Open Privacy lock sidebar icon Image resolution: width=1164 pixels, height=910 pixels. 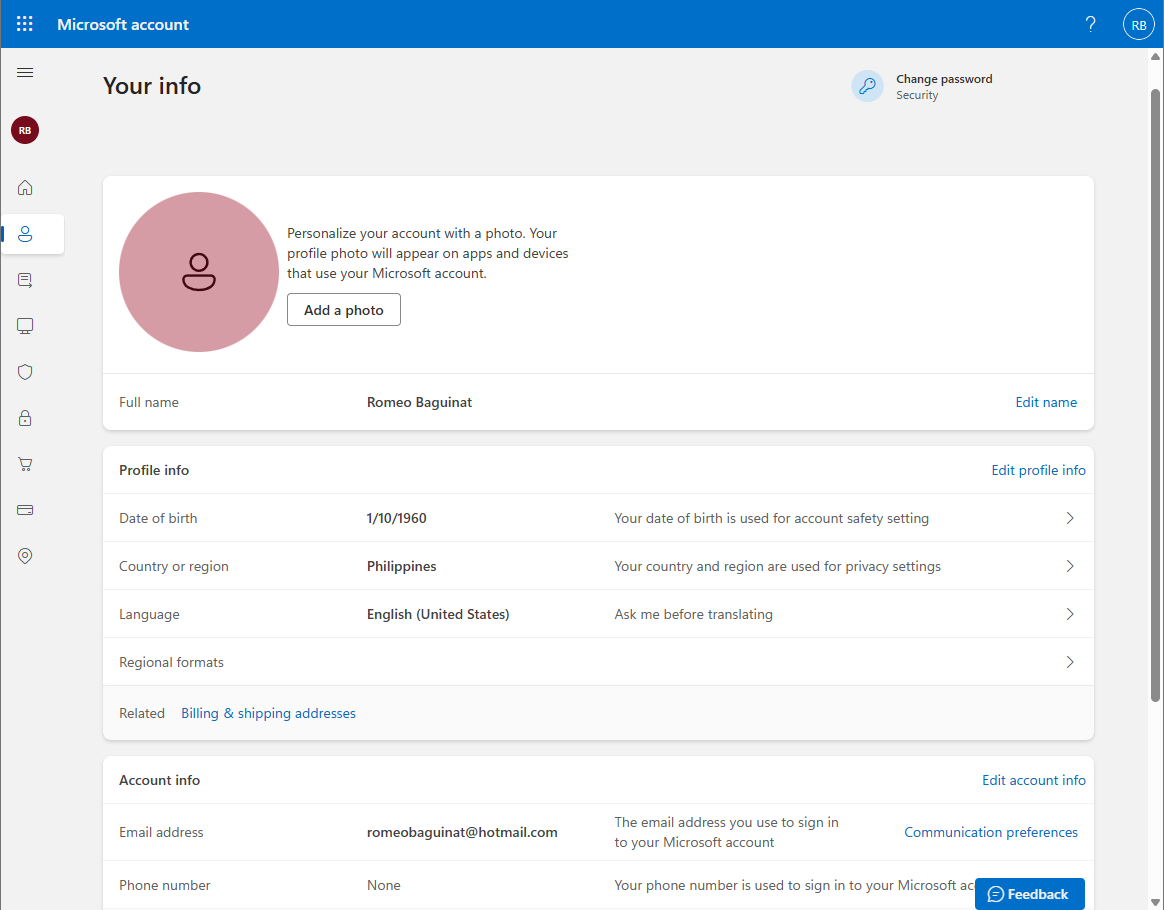25,418
